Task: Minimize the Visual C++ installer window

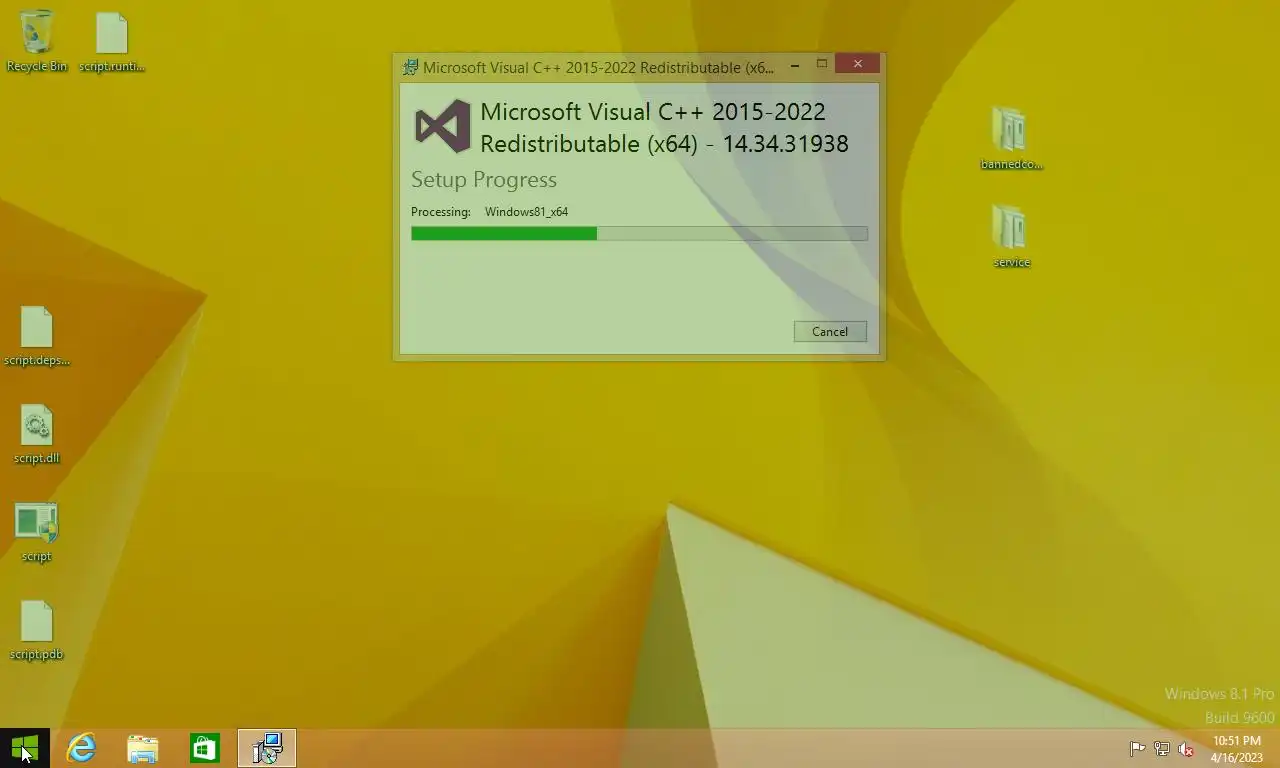Action: pos(795,65)
